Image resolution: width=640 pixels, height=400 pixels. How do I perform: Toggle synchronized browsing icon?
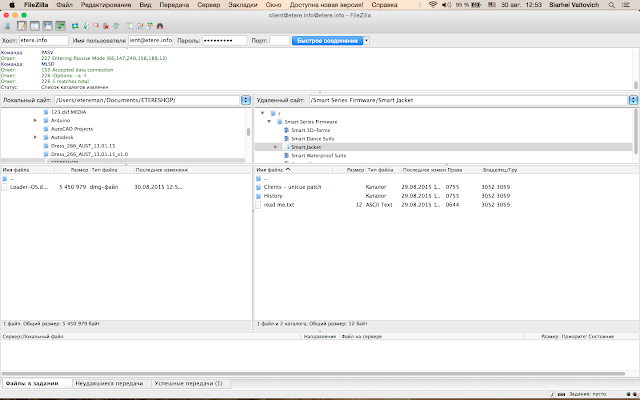150,26
